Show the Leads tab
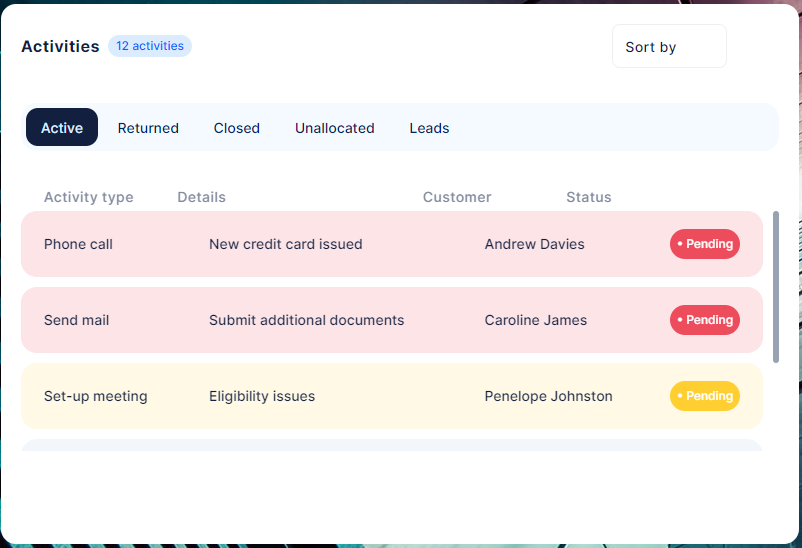This screenshot has height=548, width=802. click(429, 128)
